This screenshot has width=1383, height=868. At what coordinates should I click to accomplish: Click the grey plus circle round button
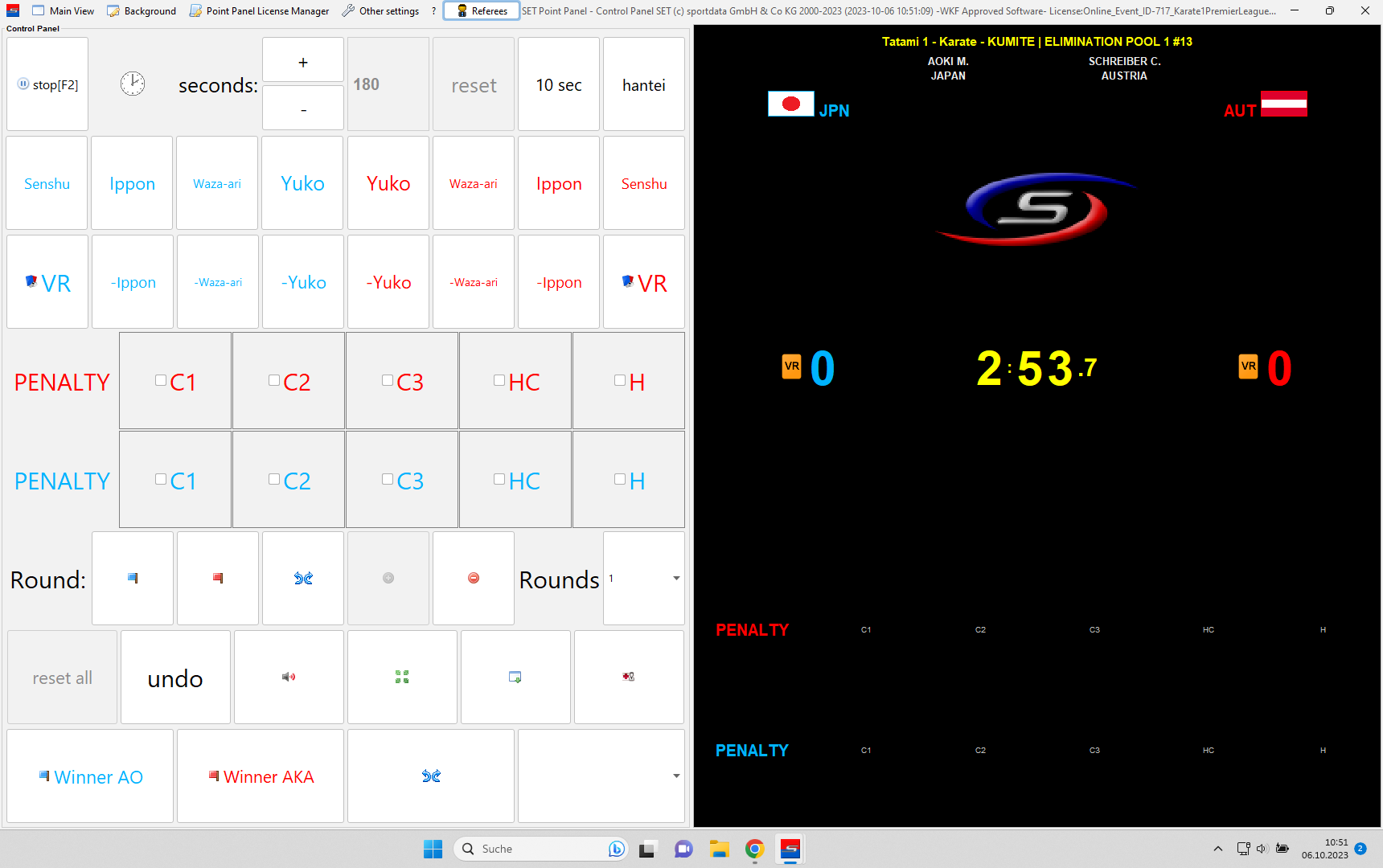pos(388,578)
